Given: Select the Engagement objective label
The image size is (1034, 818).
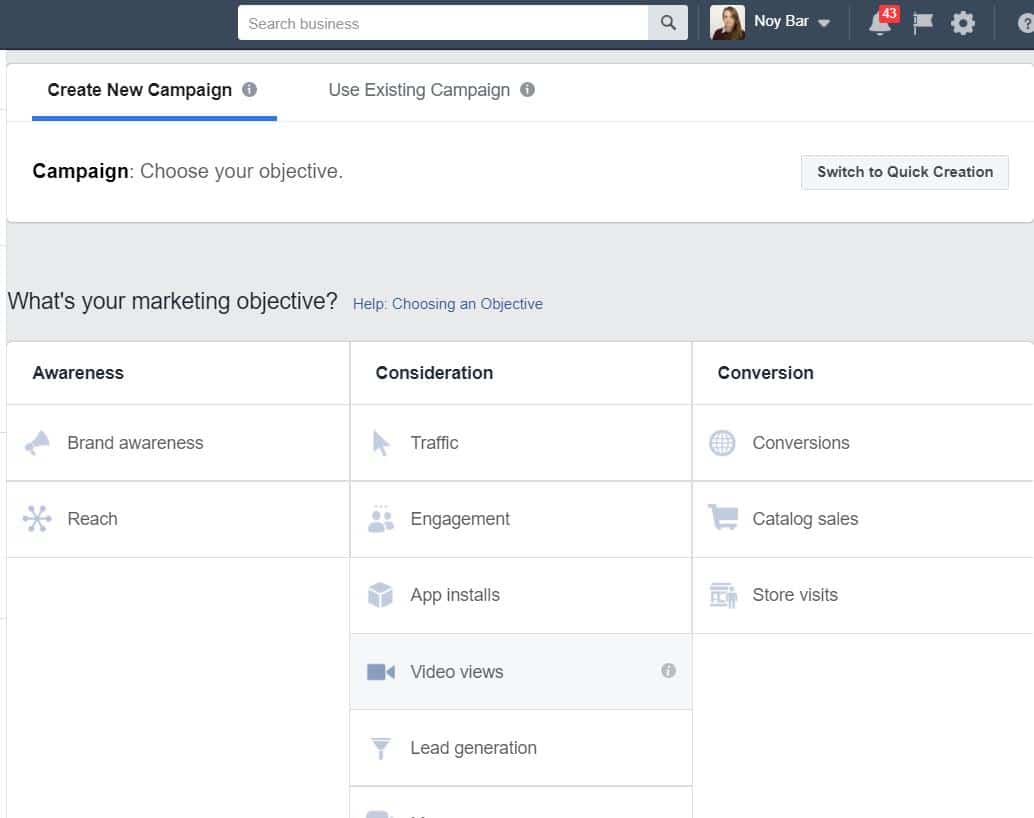Looking at the screenshot, I should tap(460, 519).
